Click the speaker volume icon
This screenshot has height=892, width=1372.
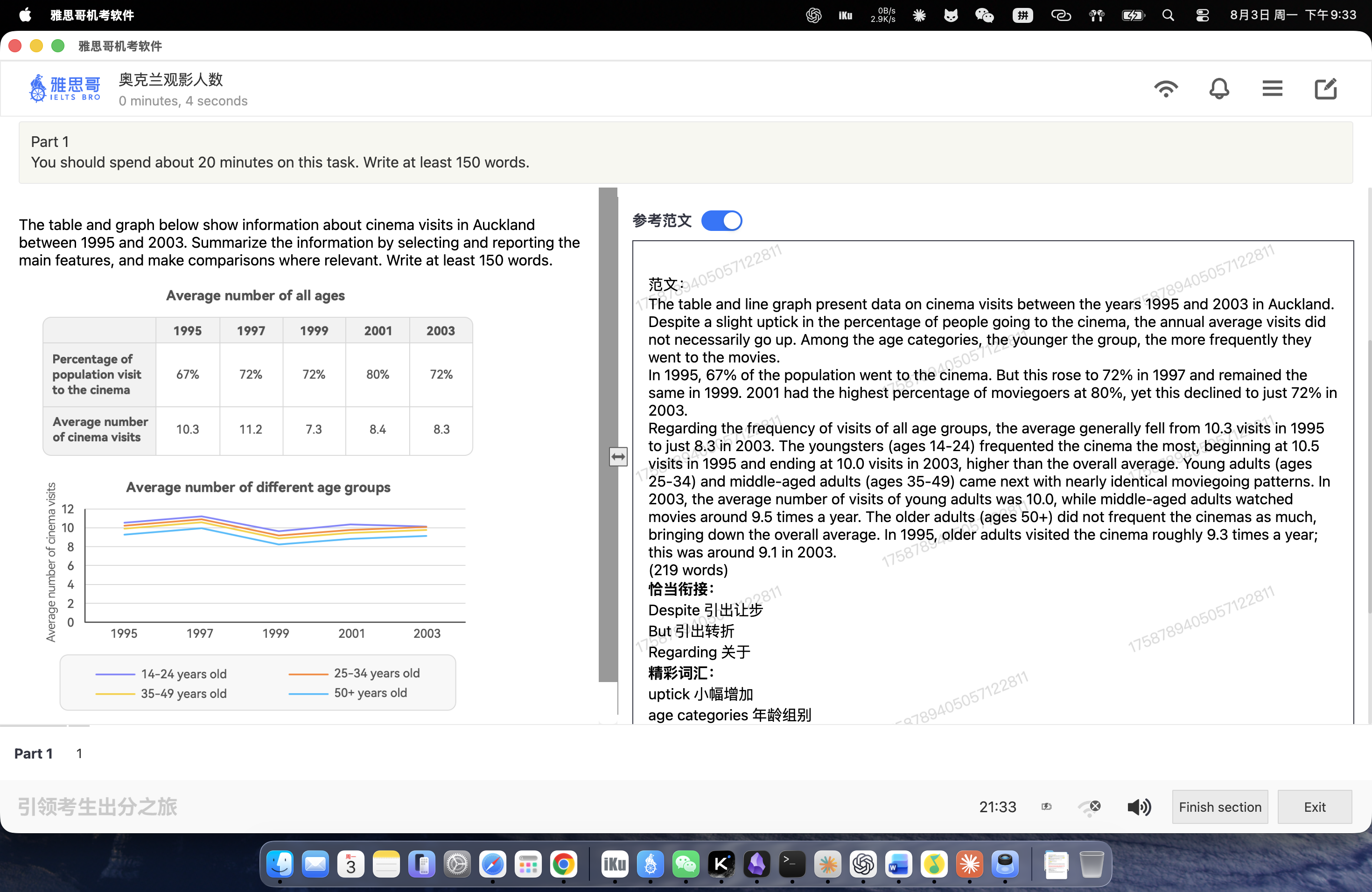tap(1139, 807)
